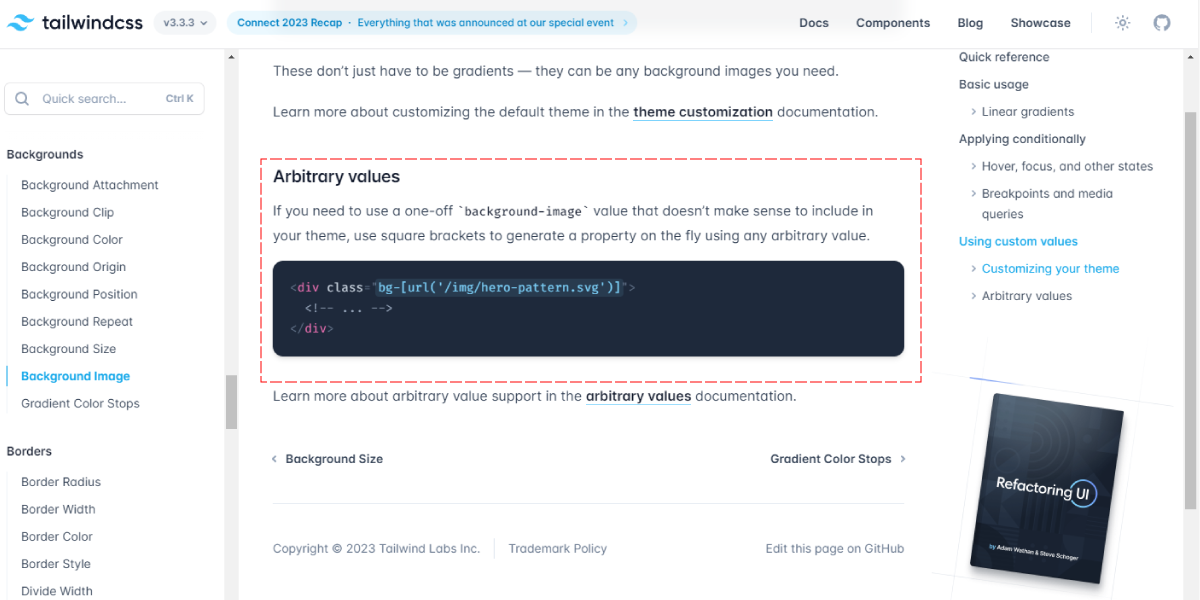Click the Refactoring UI book cover

[x=1048, y=488]
